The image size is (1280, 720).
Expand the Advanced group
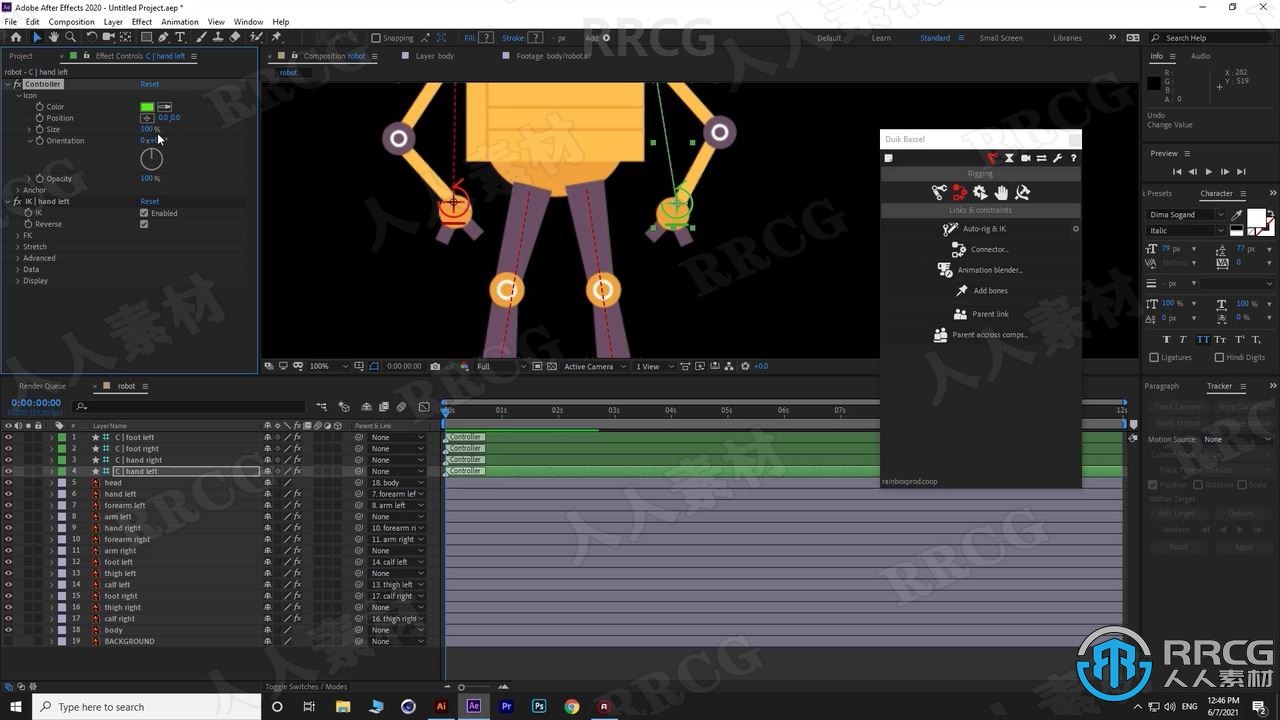click(17, 258)
